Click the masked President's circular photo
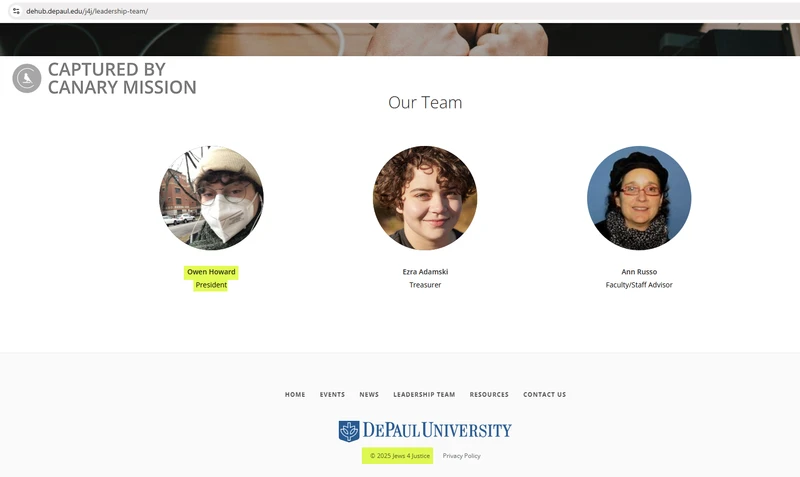 click(211, 198)
